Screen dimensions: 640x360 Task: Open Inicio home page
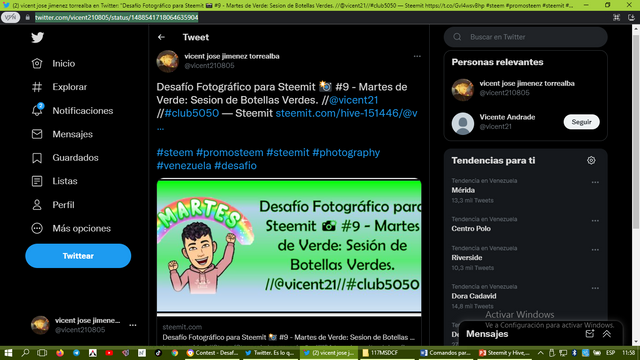tap(63, 63)
